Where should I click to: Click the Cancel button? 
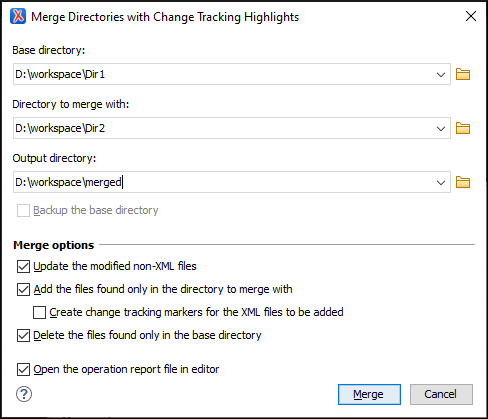[441, 394]
